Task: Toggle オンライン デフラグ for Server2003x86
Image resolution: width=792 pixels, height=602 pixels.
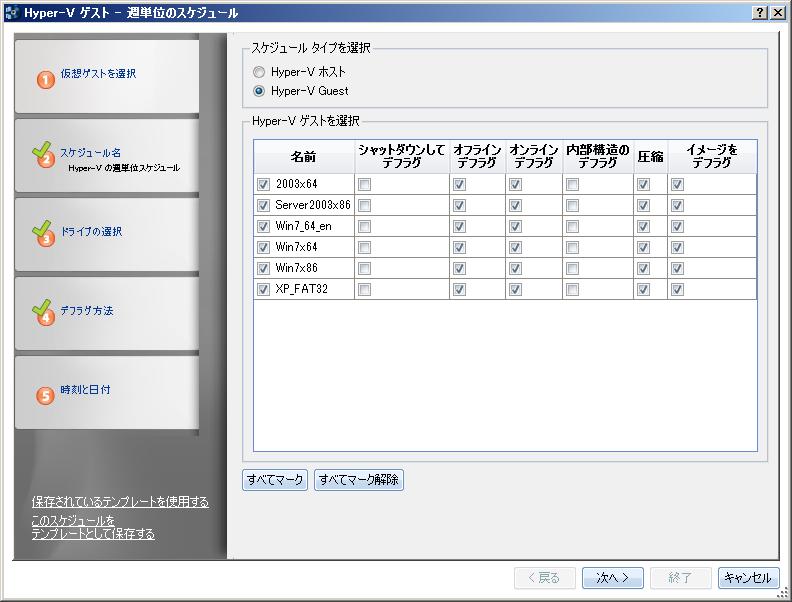Action: pos(515,206)
